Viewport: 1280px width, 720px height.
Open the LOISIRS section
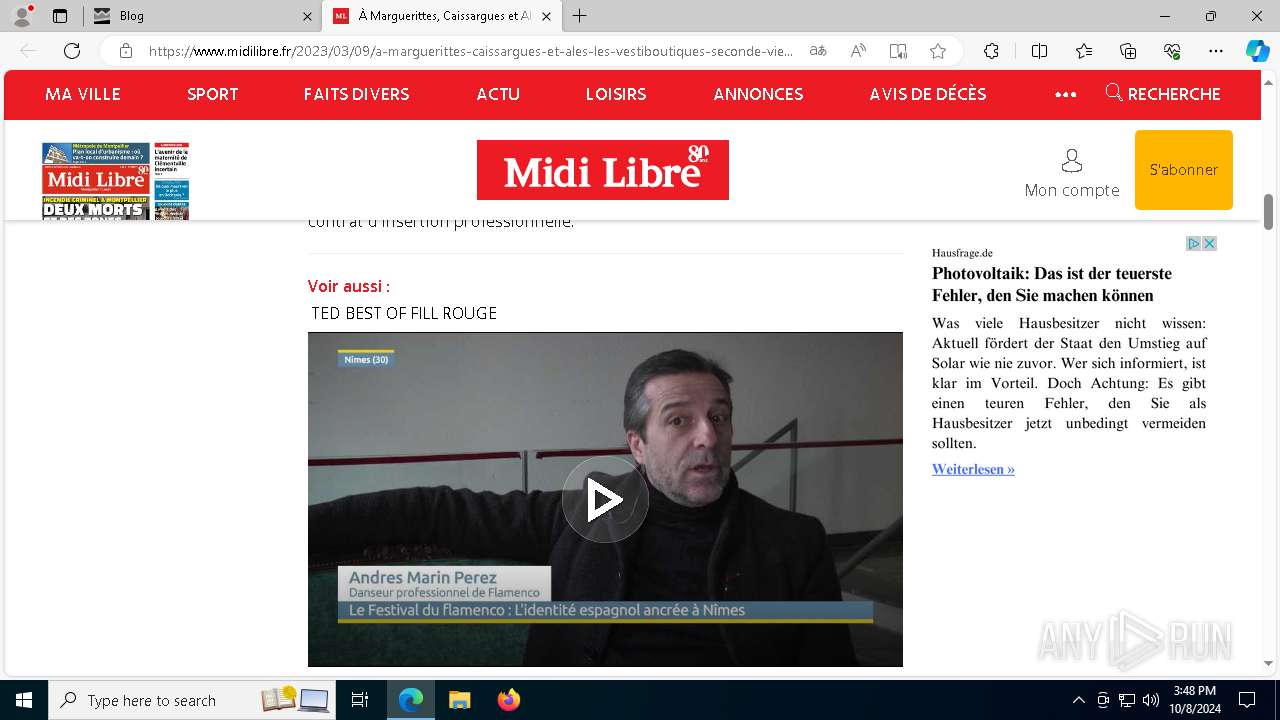[616, 94]
